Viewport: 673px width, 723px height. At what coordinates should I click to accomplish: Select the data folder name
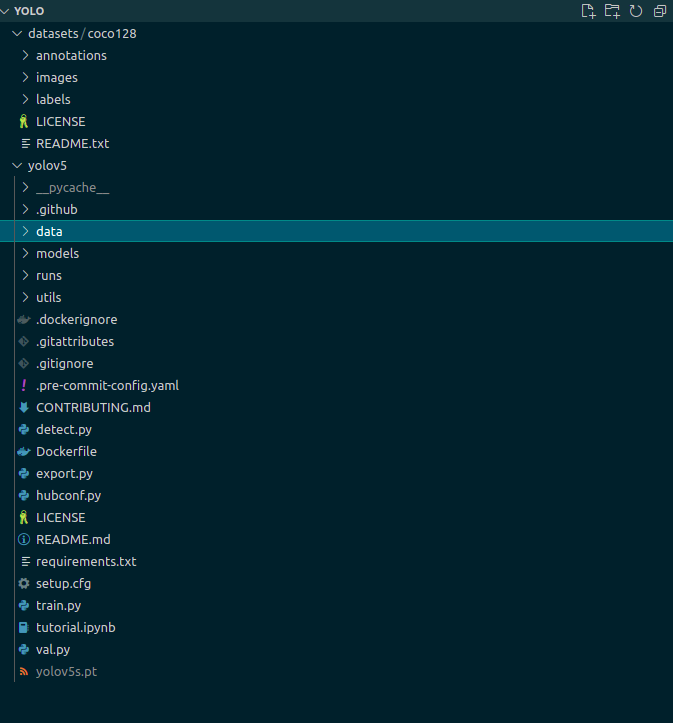click(x=49, y=231)
